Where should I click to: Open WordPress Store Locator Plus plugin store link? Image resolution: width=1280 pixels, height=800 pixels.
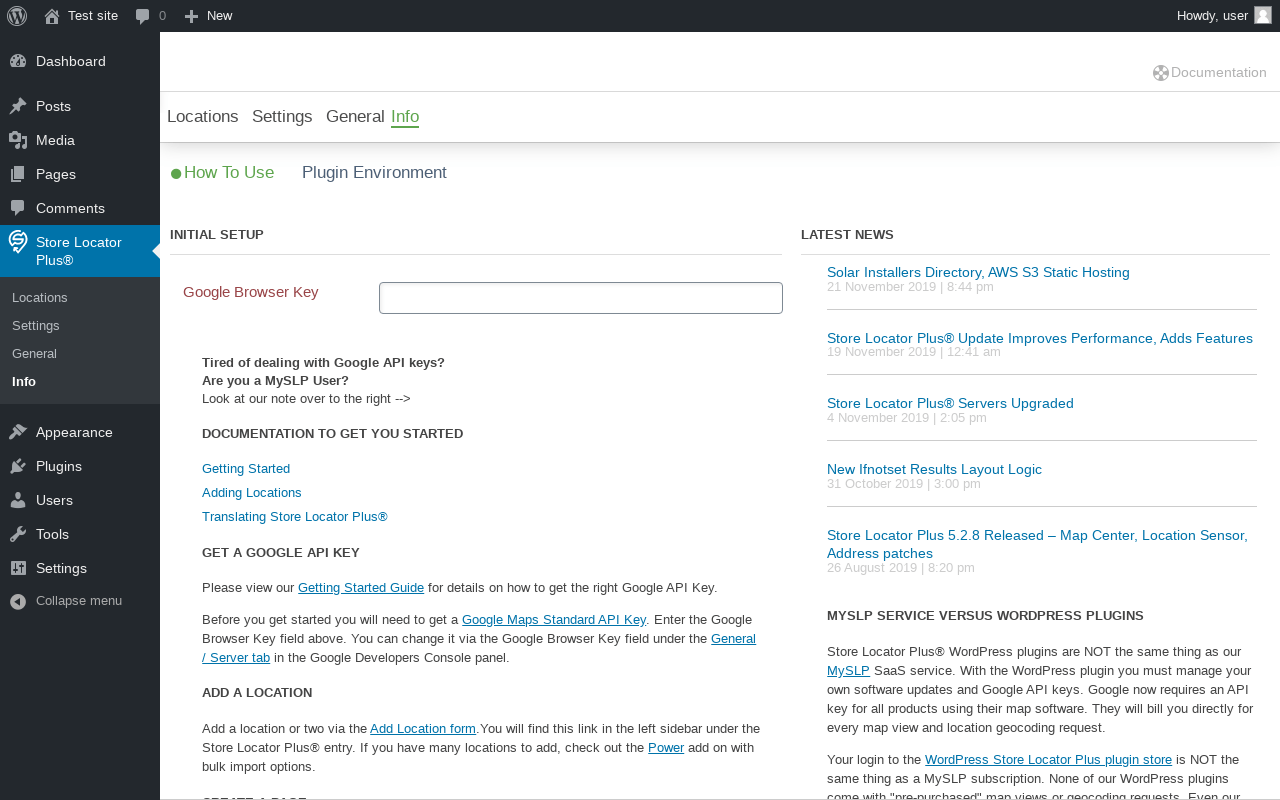(1048, 760)
